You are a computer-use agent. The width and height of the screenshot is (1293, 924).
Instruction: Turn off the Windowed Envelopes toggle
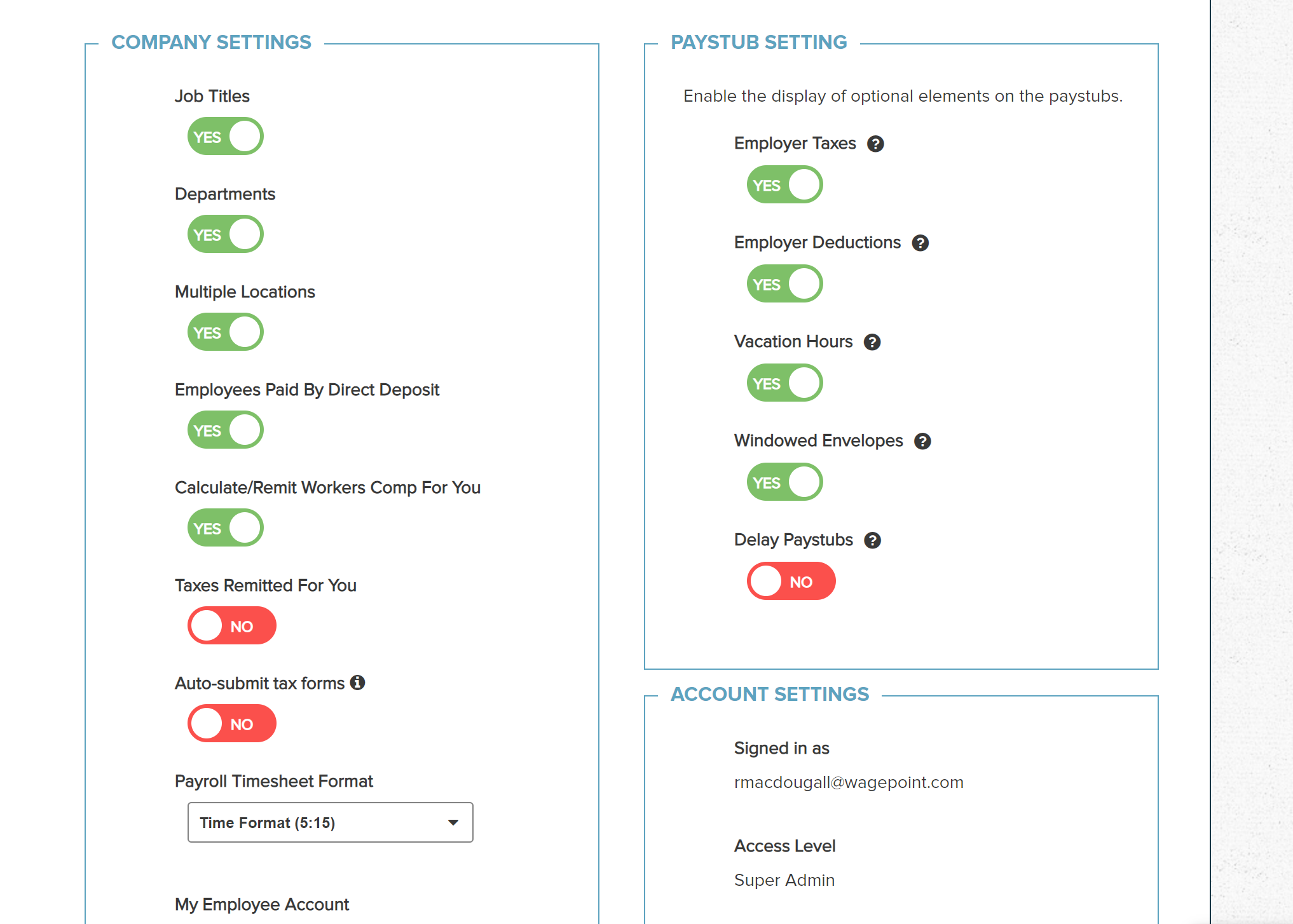click(x=785, y=482)
